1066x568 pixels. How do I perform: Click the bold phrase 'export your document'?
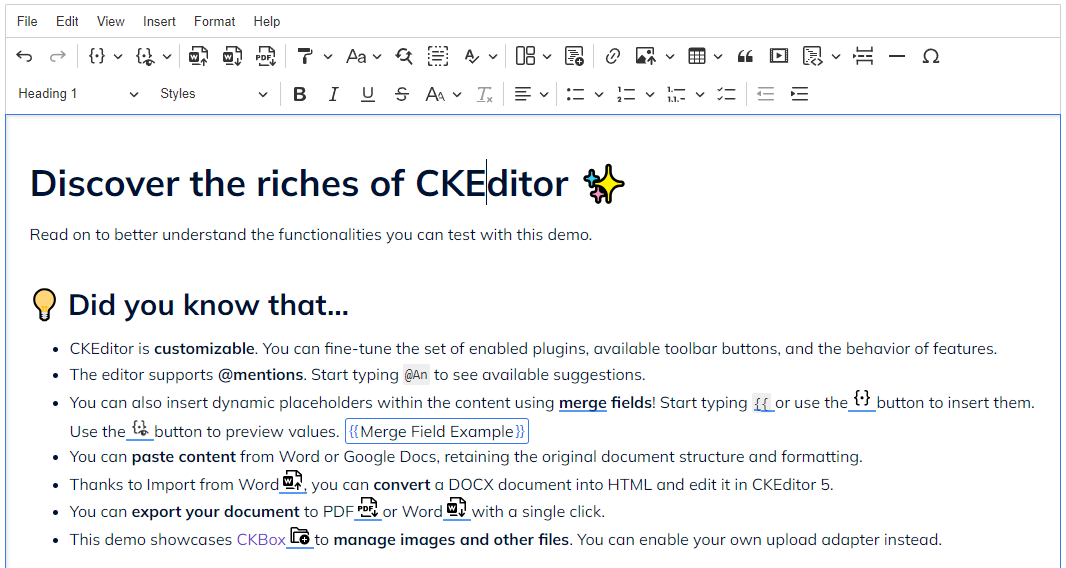pos(216,512)
